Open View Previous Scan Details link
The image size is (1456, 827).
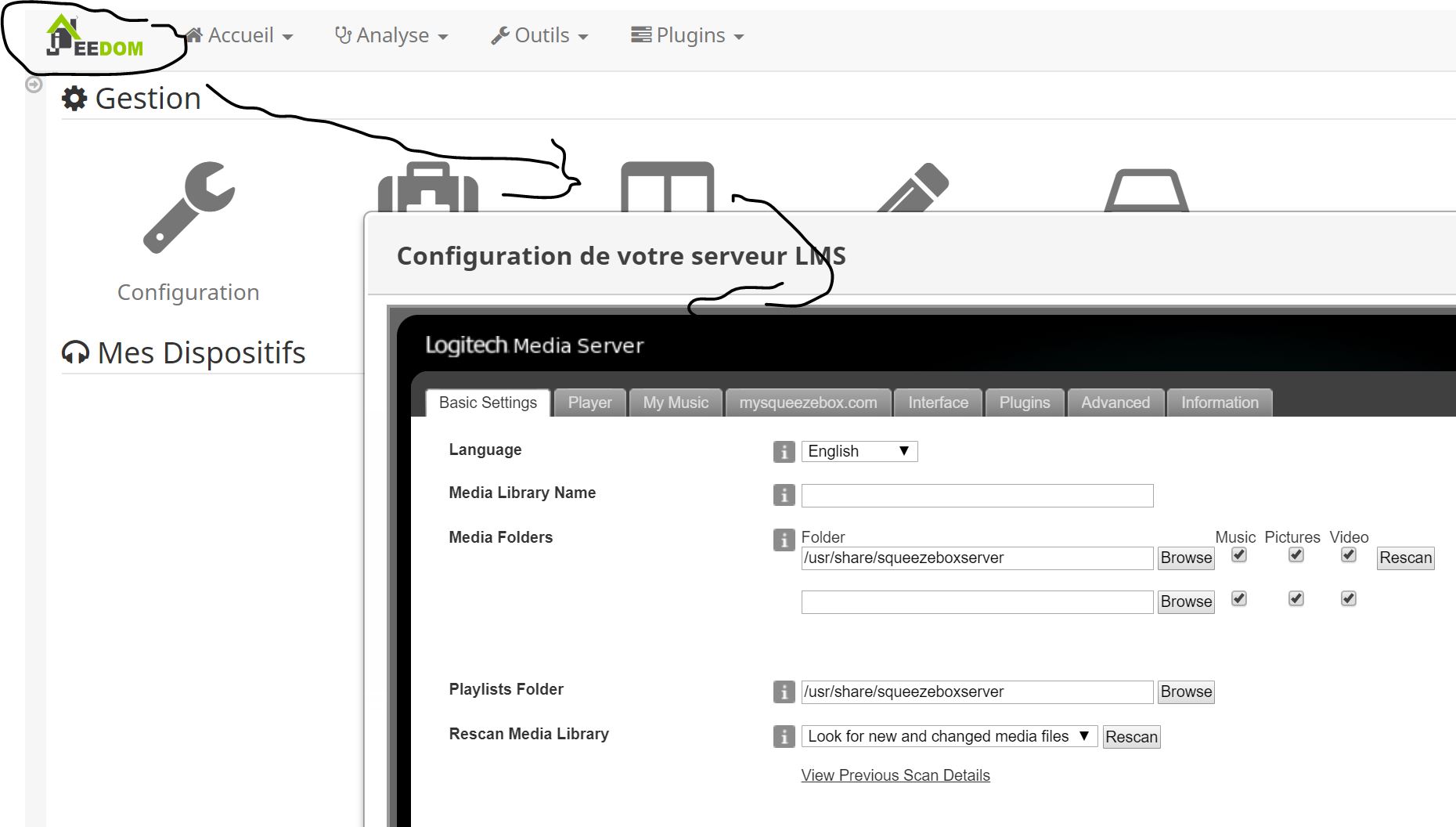point(896,775)
